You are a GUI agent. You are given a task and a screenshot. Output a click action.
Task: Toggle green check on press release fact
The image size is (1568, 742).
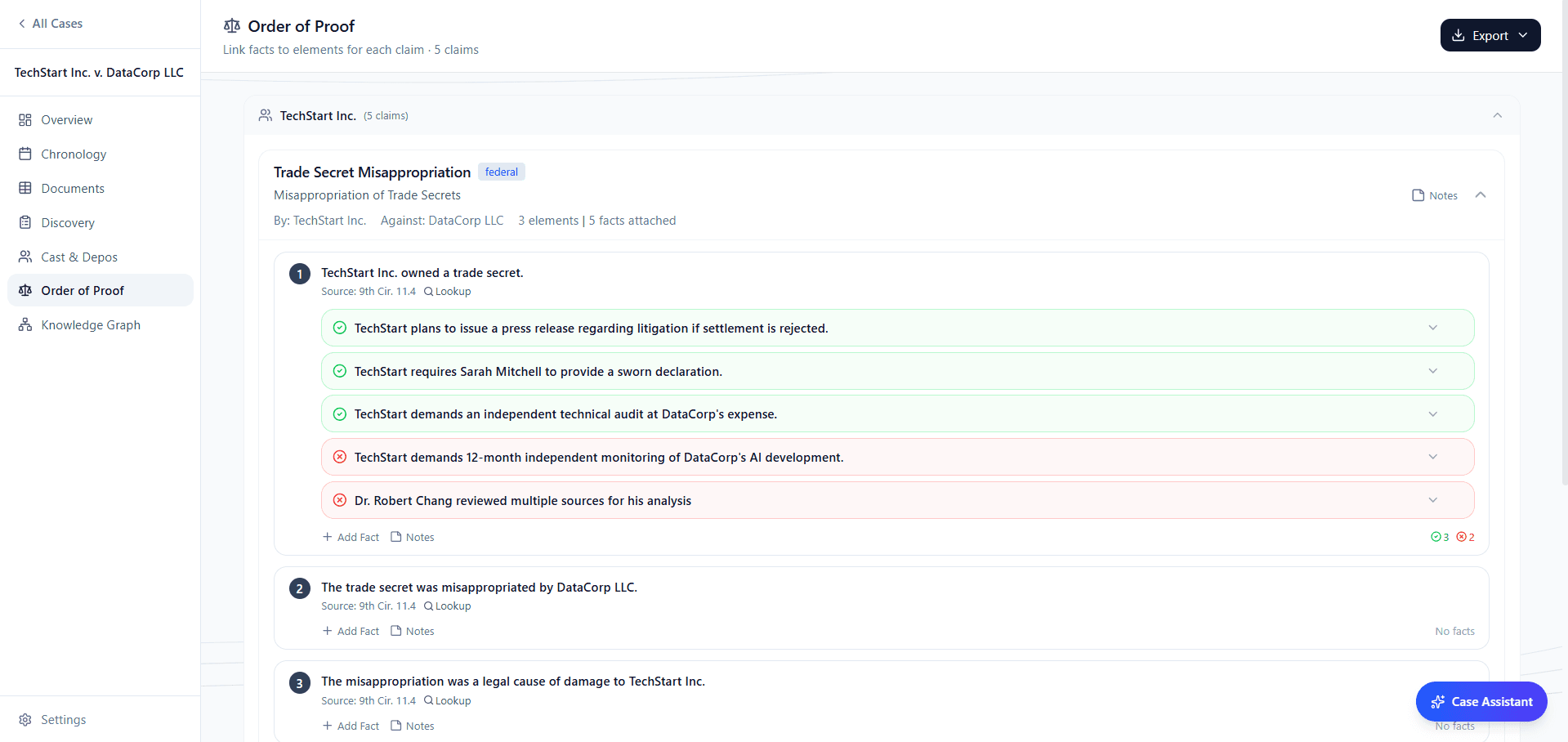(x=340, y=329)
